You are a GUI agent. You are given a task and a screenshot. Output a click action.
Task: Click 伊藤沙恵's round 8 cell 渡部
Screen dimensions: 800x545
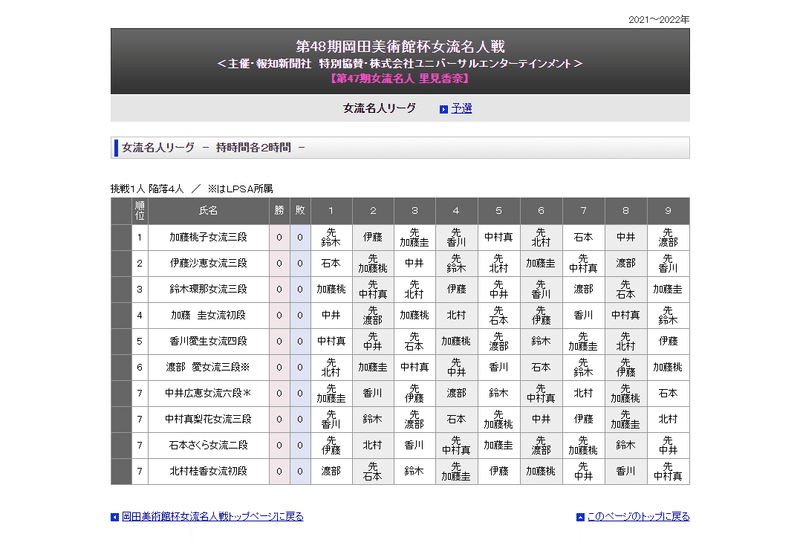point(626,263)
